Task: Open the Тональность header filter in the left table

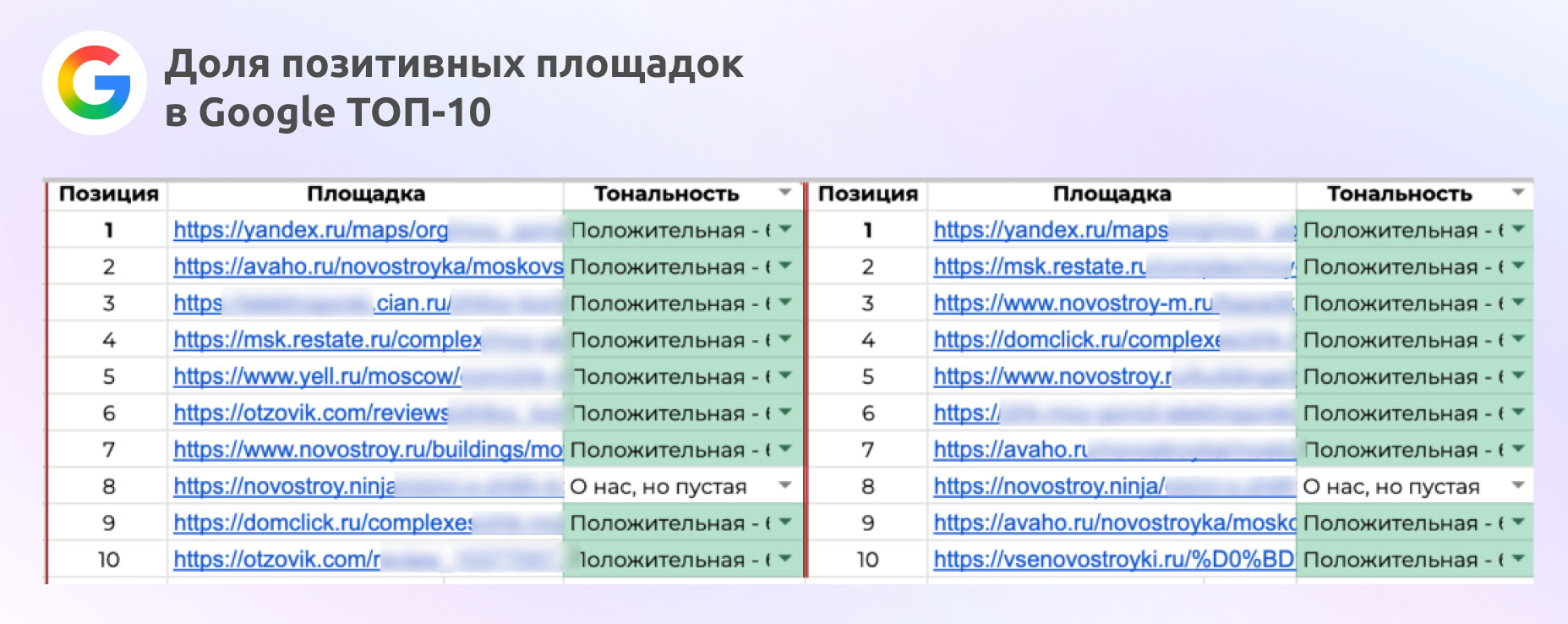Action: [x=785, y=193]
